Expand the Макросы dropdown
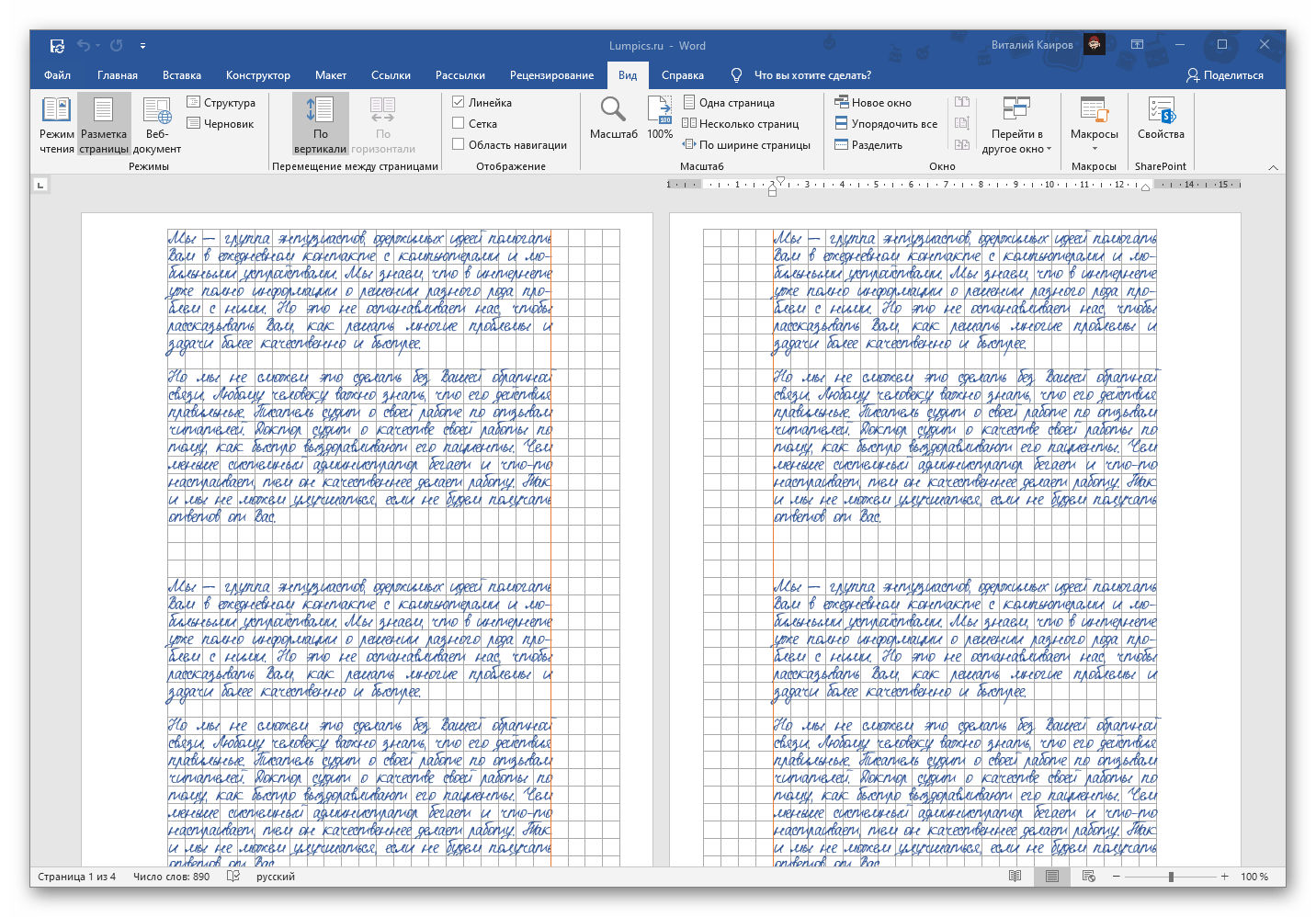This screenshot has height=917, width=1316. pyautogui.click(x=1094, y=124)
